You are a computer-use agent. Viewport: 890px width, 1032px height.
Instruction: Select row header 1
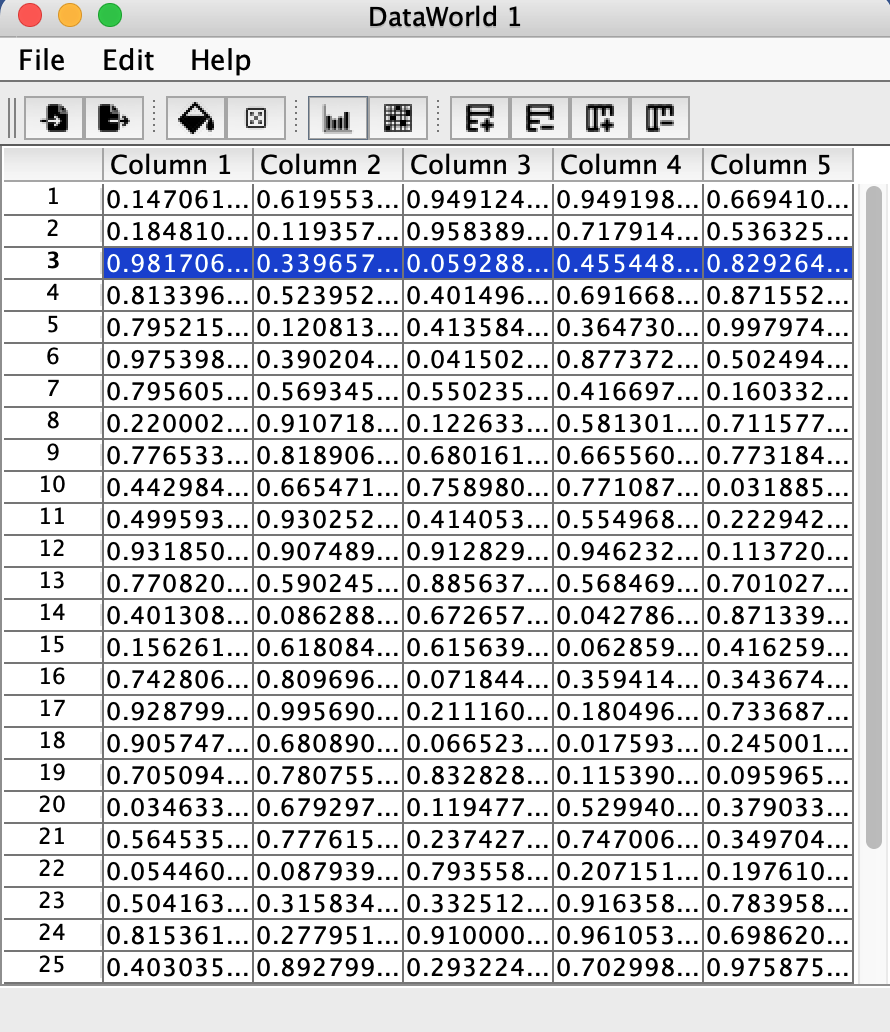point(53,197)
